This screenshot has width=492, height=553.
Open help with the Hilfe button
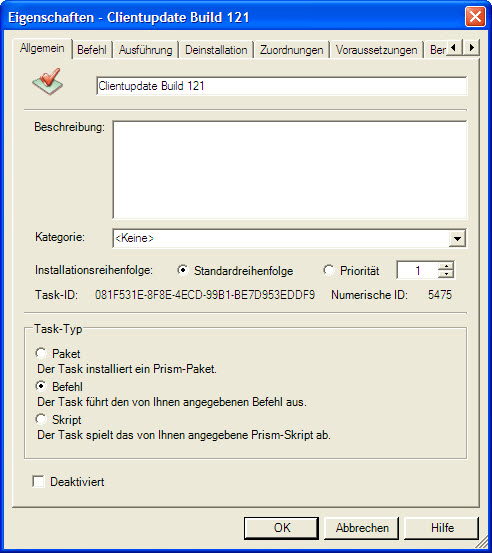click(442, 528)
